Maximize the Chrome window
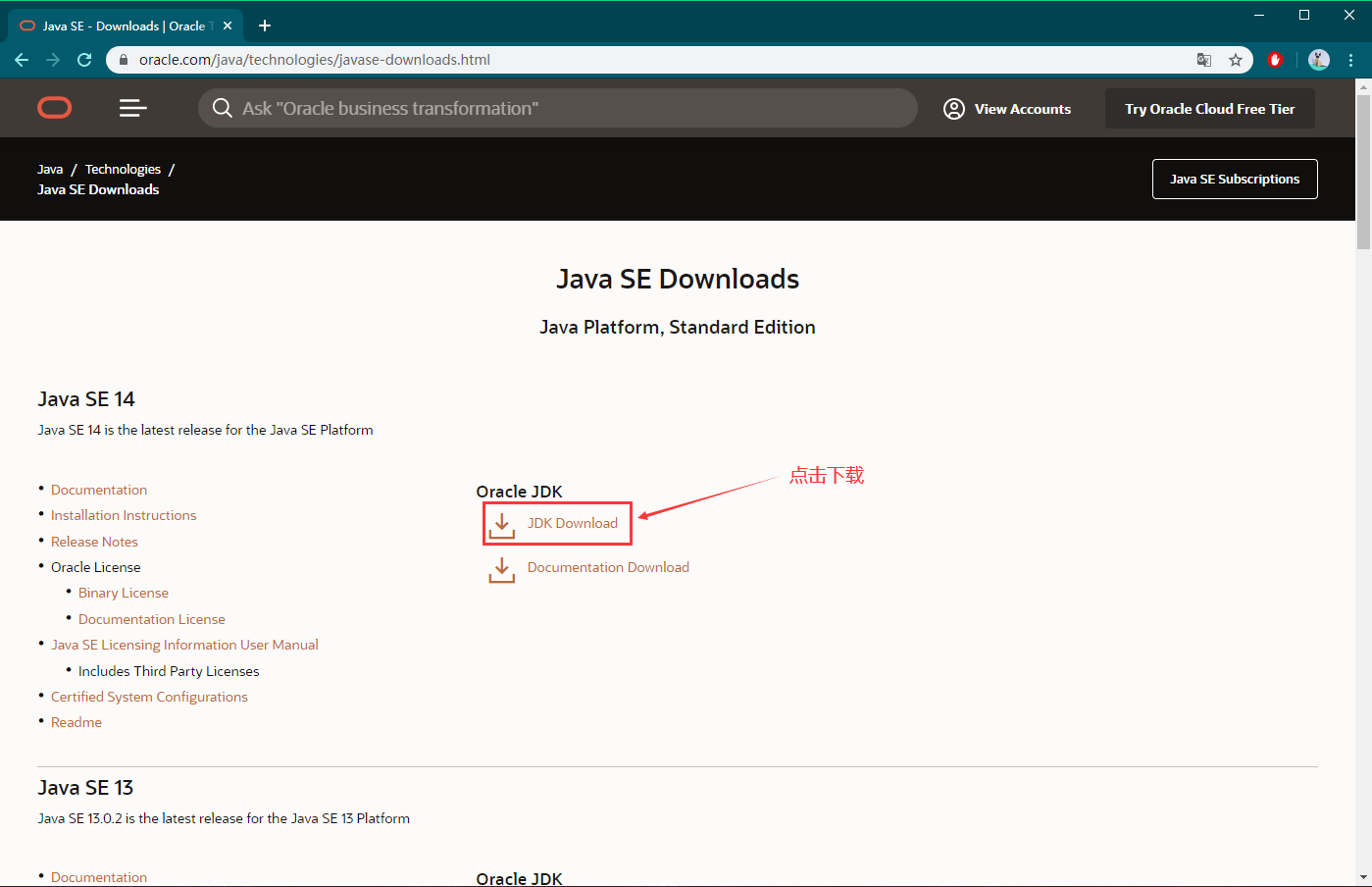Viewport: 1372px width, 887px height. click(1304, 15)
